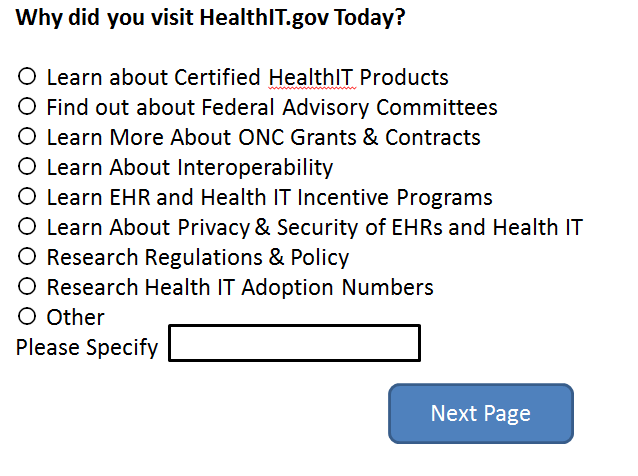This screenshot has height=476, width=638.
Task: Select the Learn About Interoperability radio button
Action: pyautogui.click(x=27, y=166)
